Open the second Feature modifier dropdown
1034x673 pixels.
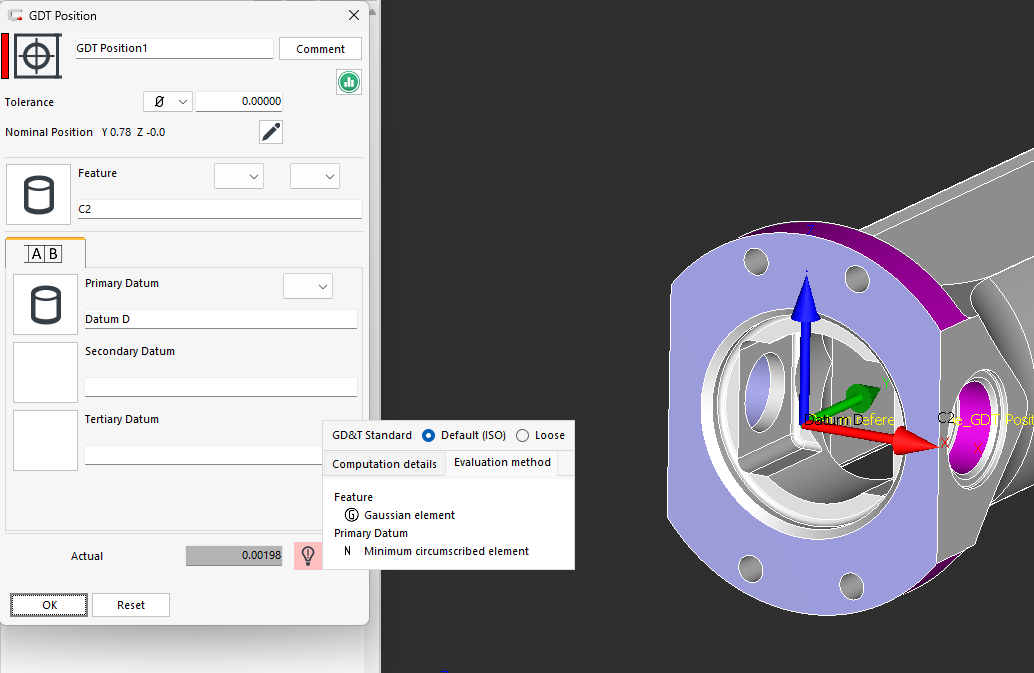(x=315, y=176)
